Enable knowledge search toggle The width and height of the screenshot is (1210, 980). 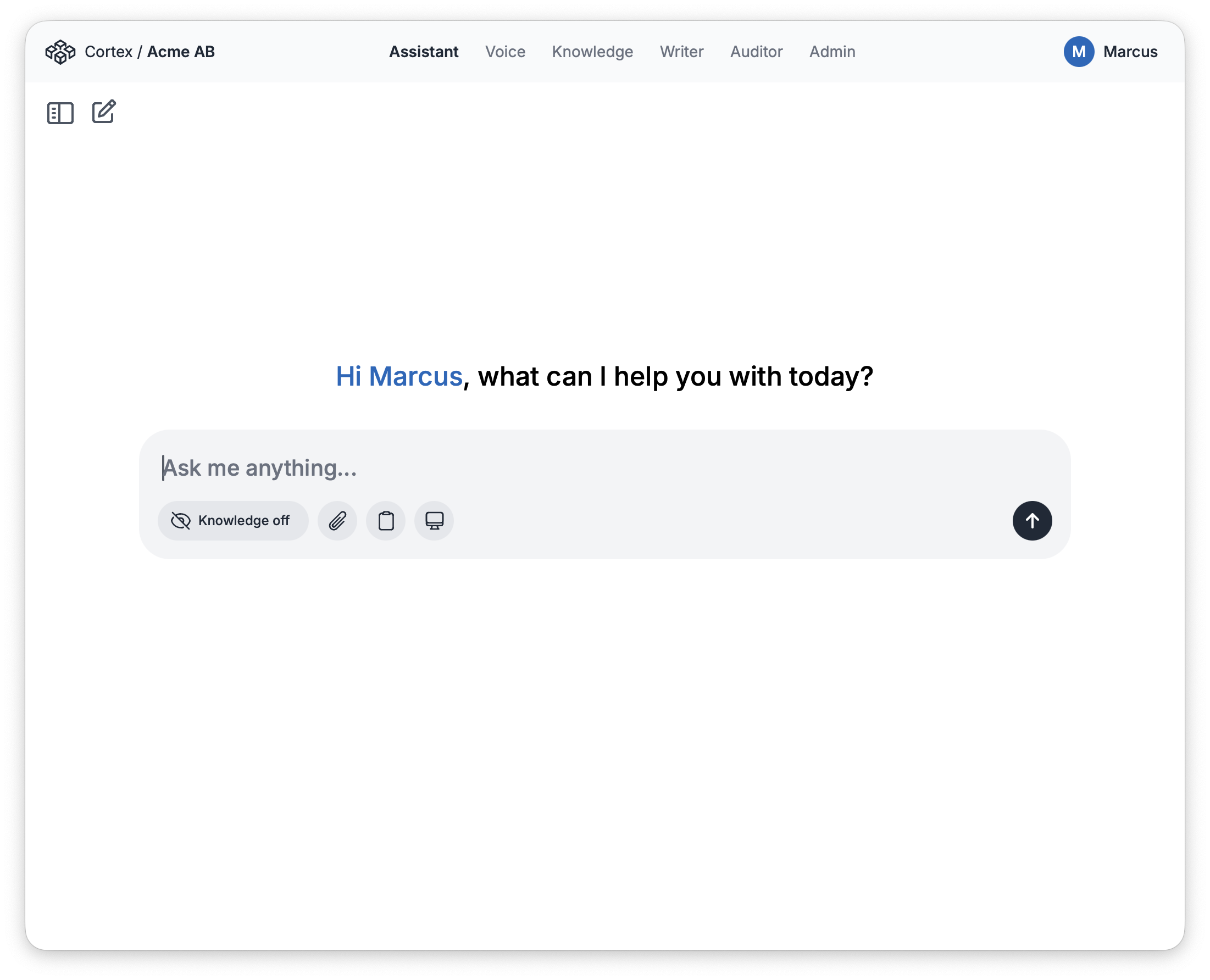[231, 520]
